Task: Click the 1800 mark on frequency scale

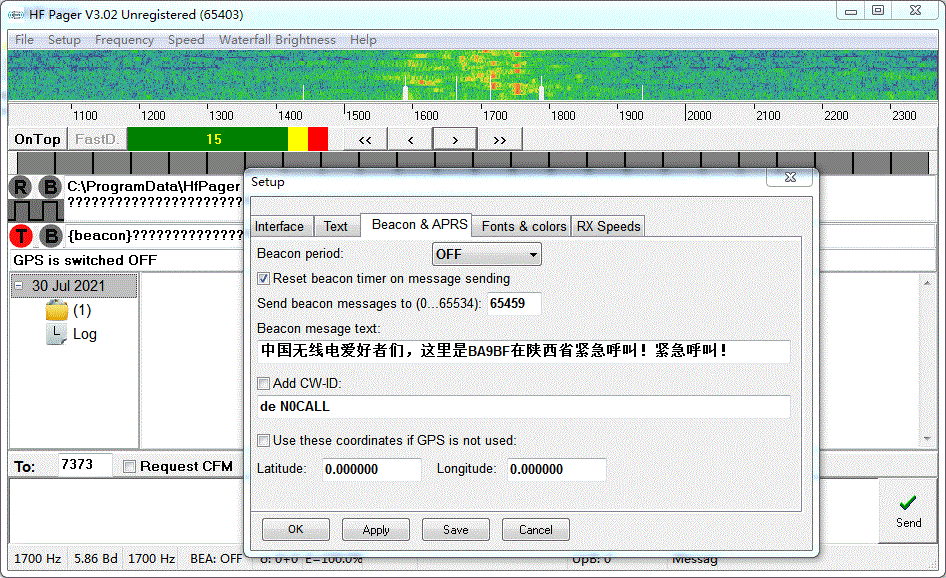Action: pos(563,115)
